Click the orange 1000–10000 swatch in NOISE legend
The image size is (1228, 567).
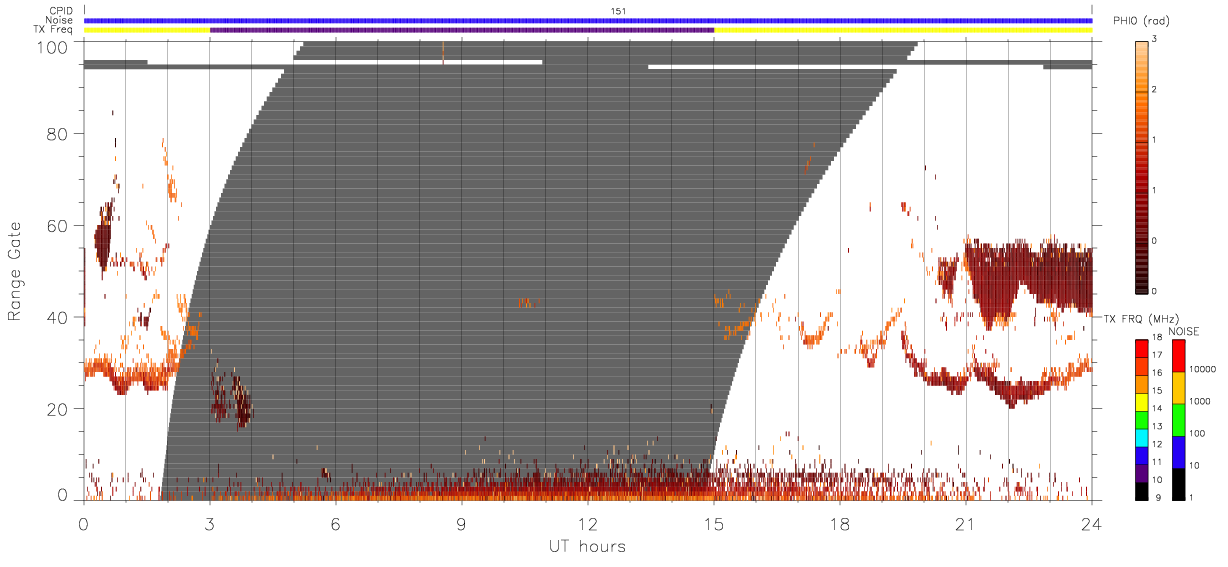point(1178,388)
